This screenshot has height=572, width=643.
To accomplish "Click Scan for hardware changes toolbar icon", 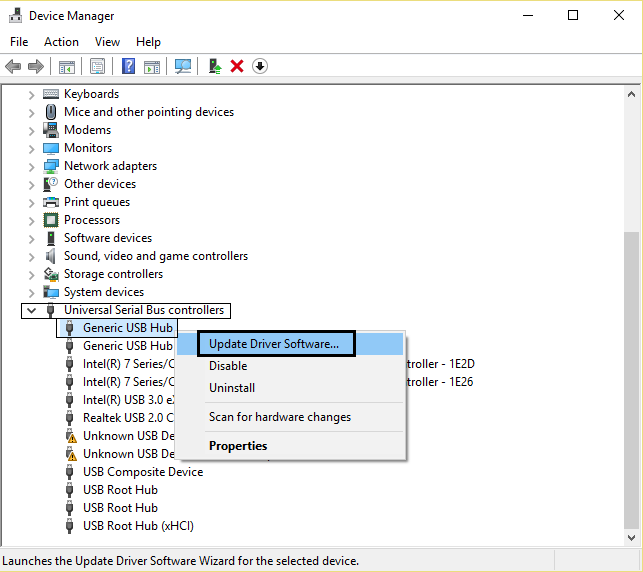I will pos(182,66).
